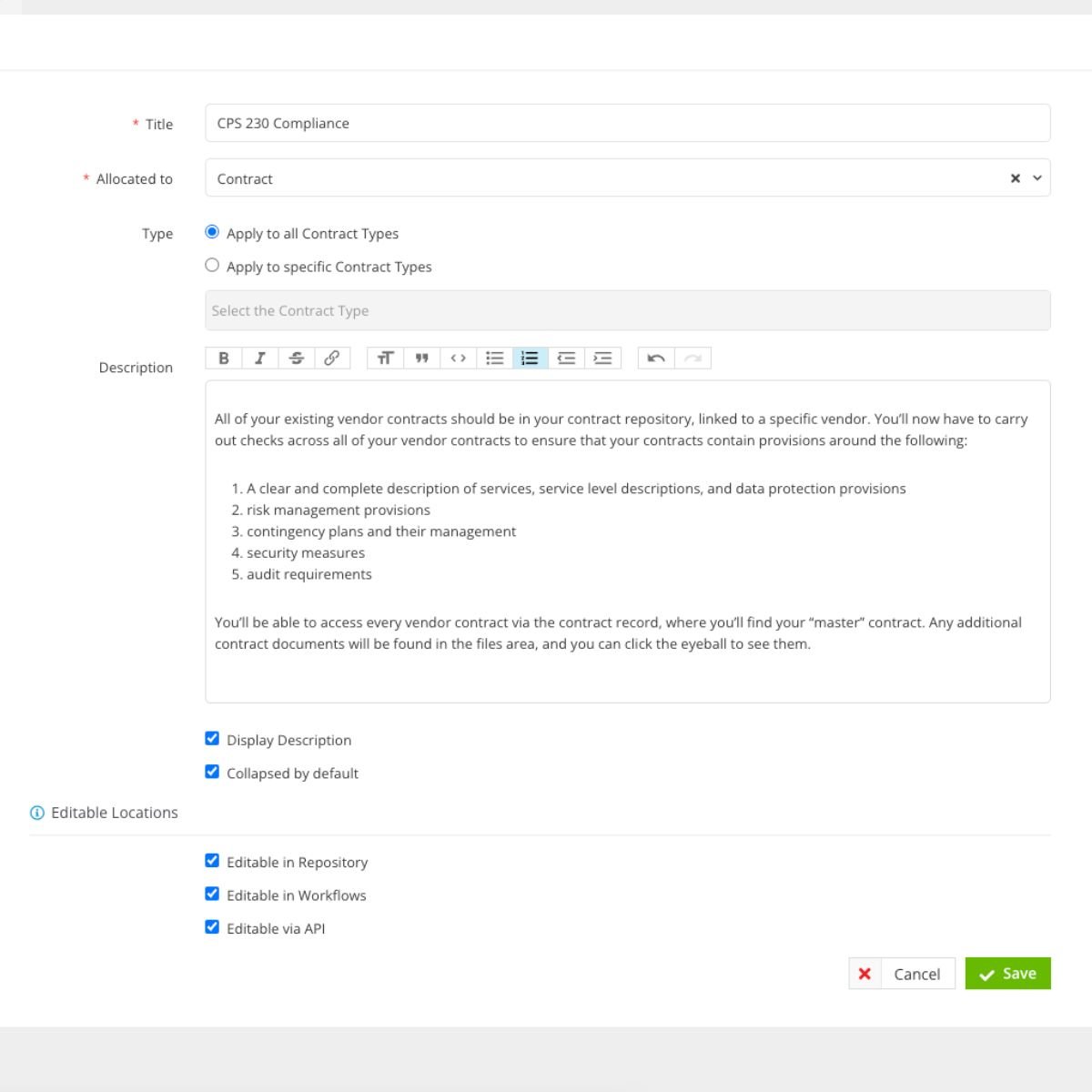Open the Select the Contract Type field
Image resolution: width=1092 pixels, height=1092 pixels.
click(x=628, y=310)
